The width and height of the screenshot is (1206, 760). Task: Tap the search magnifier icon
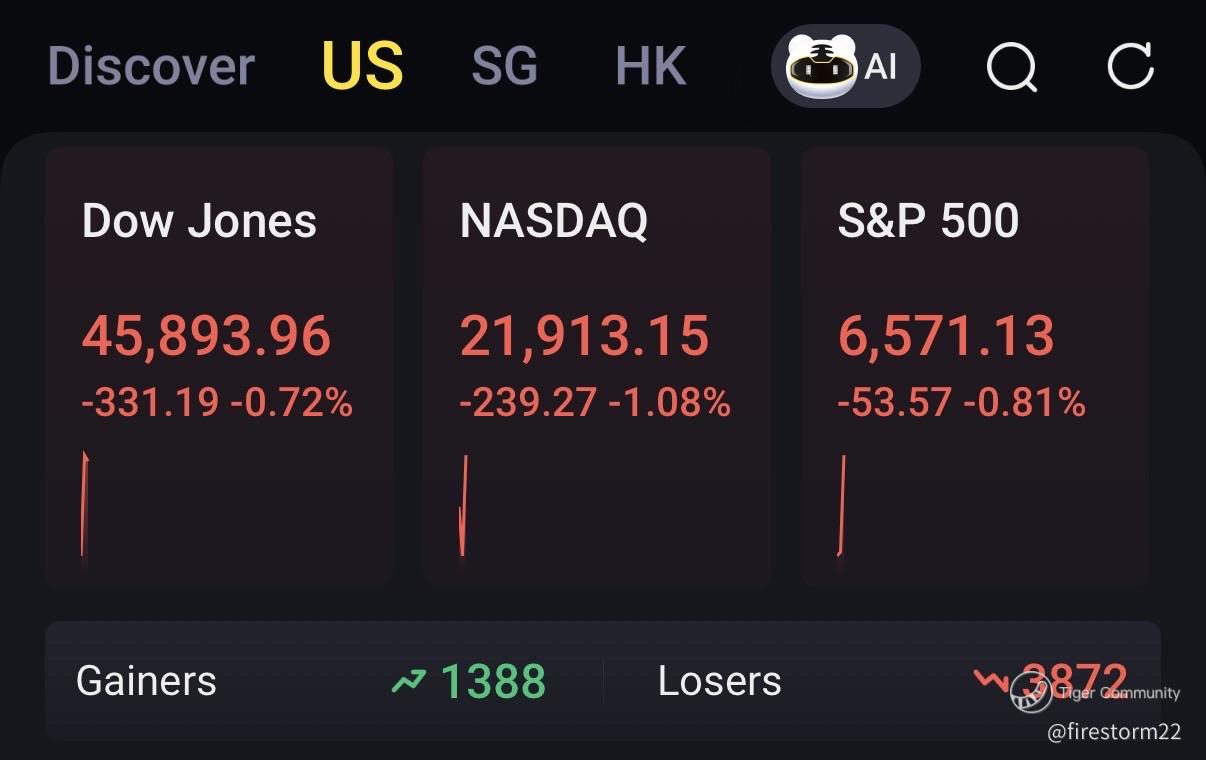pyautogui.click(x=1011, y=67)
